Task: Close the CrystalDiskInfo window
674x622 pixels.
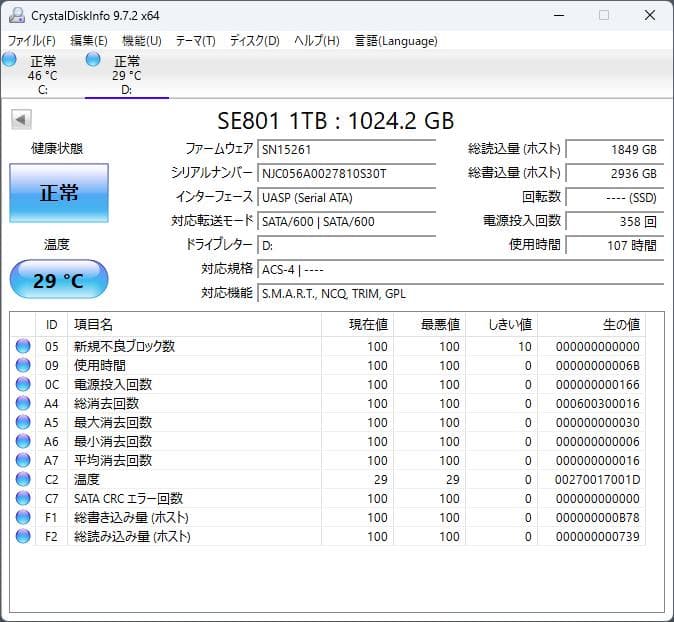Action: (649, 15)
